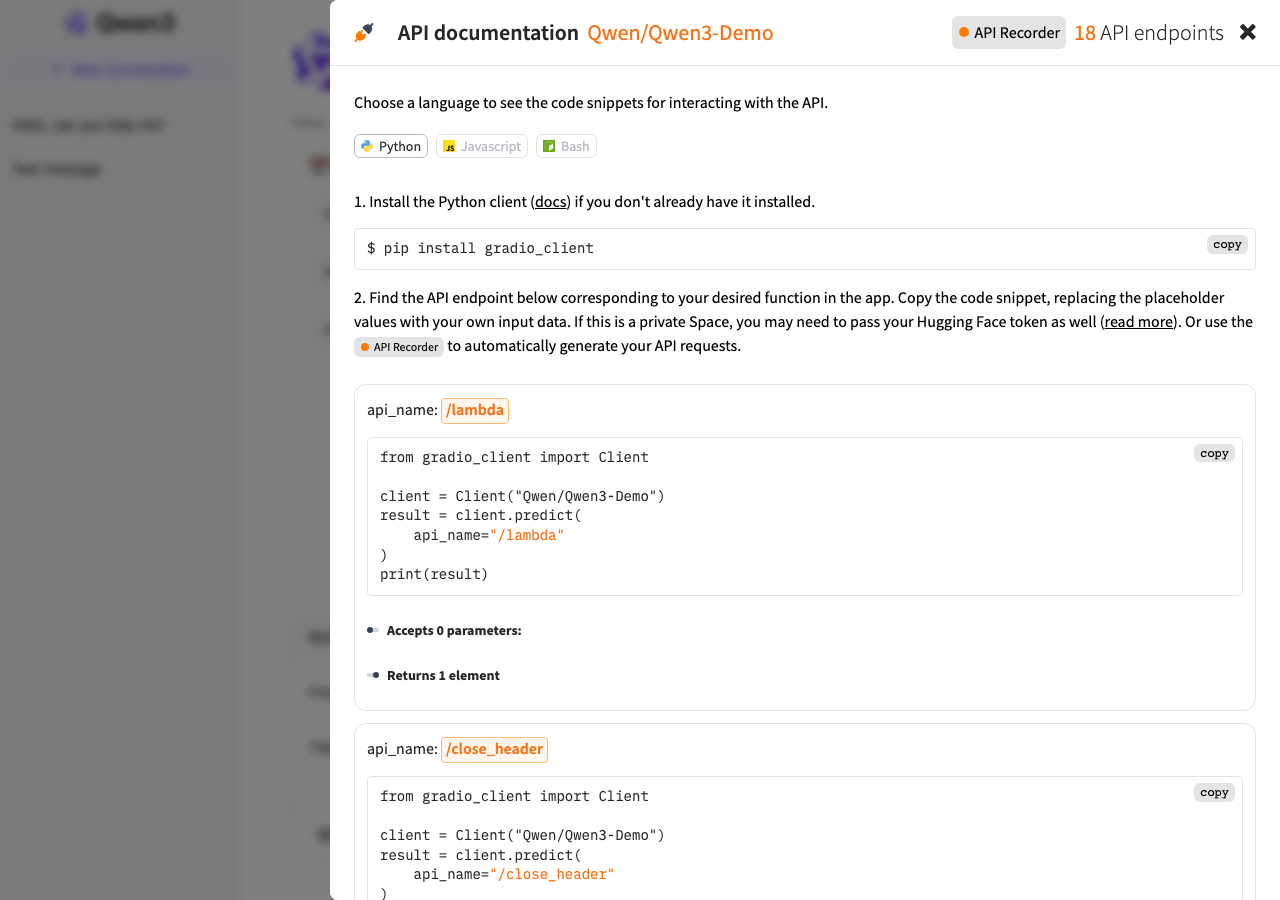Image resolution: width=1280 pixels, height=900 pixels.
Task: Click the print(result) line in the /lambda snippet
Action: [434, 575]
